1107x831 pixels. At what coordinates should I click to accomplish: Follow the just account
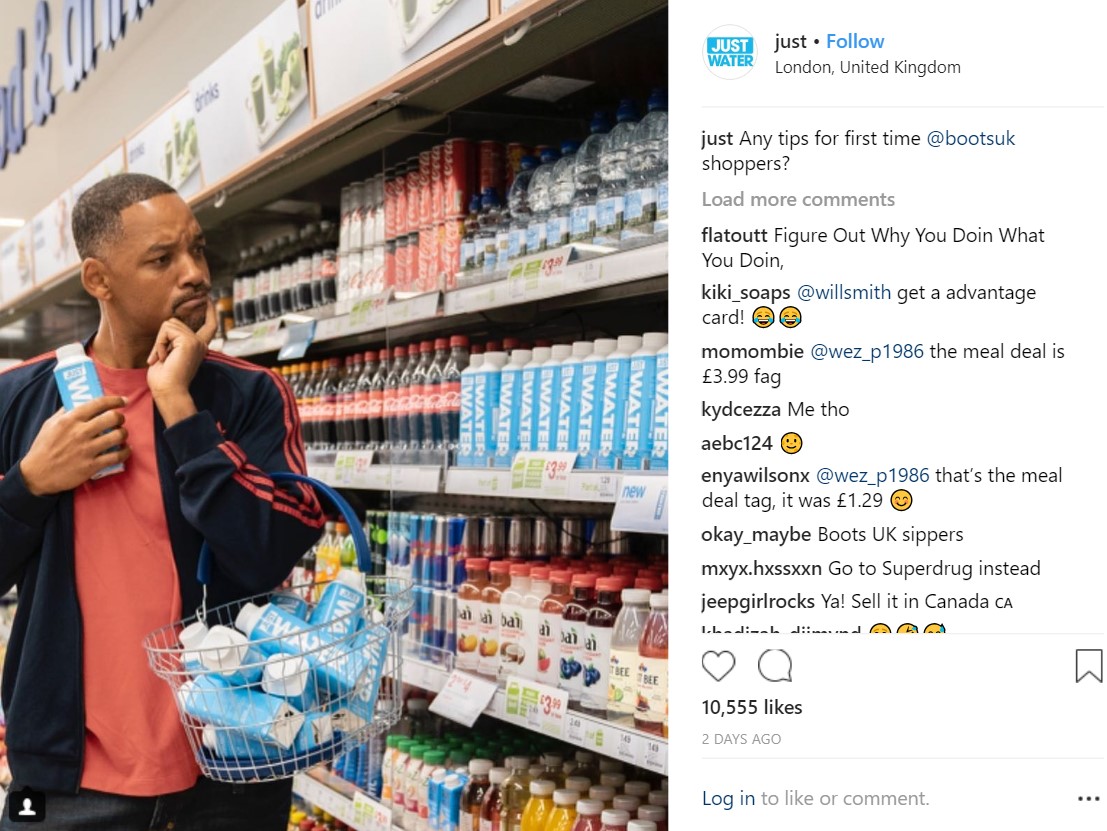pyautogui.click(x=855, y=42)
